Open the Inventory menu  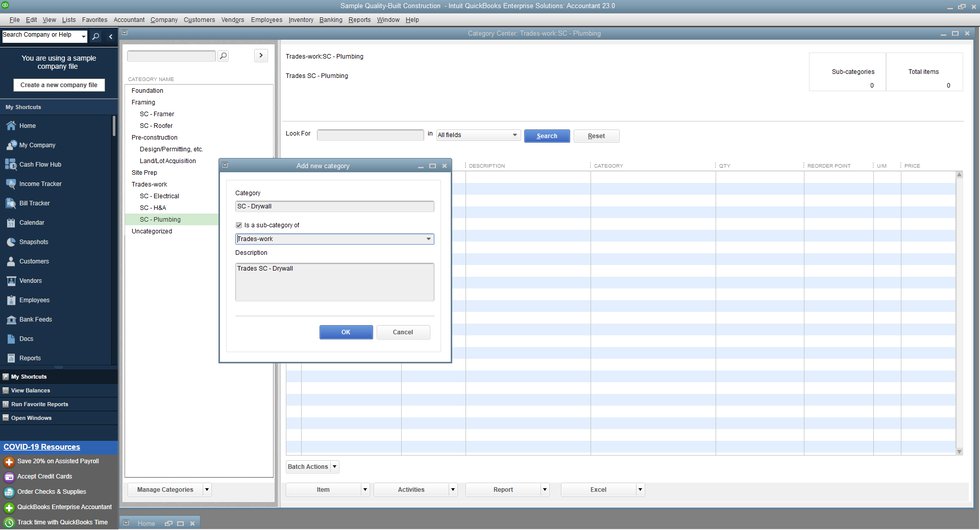click(x=301, y=20)
